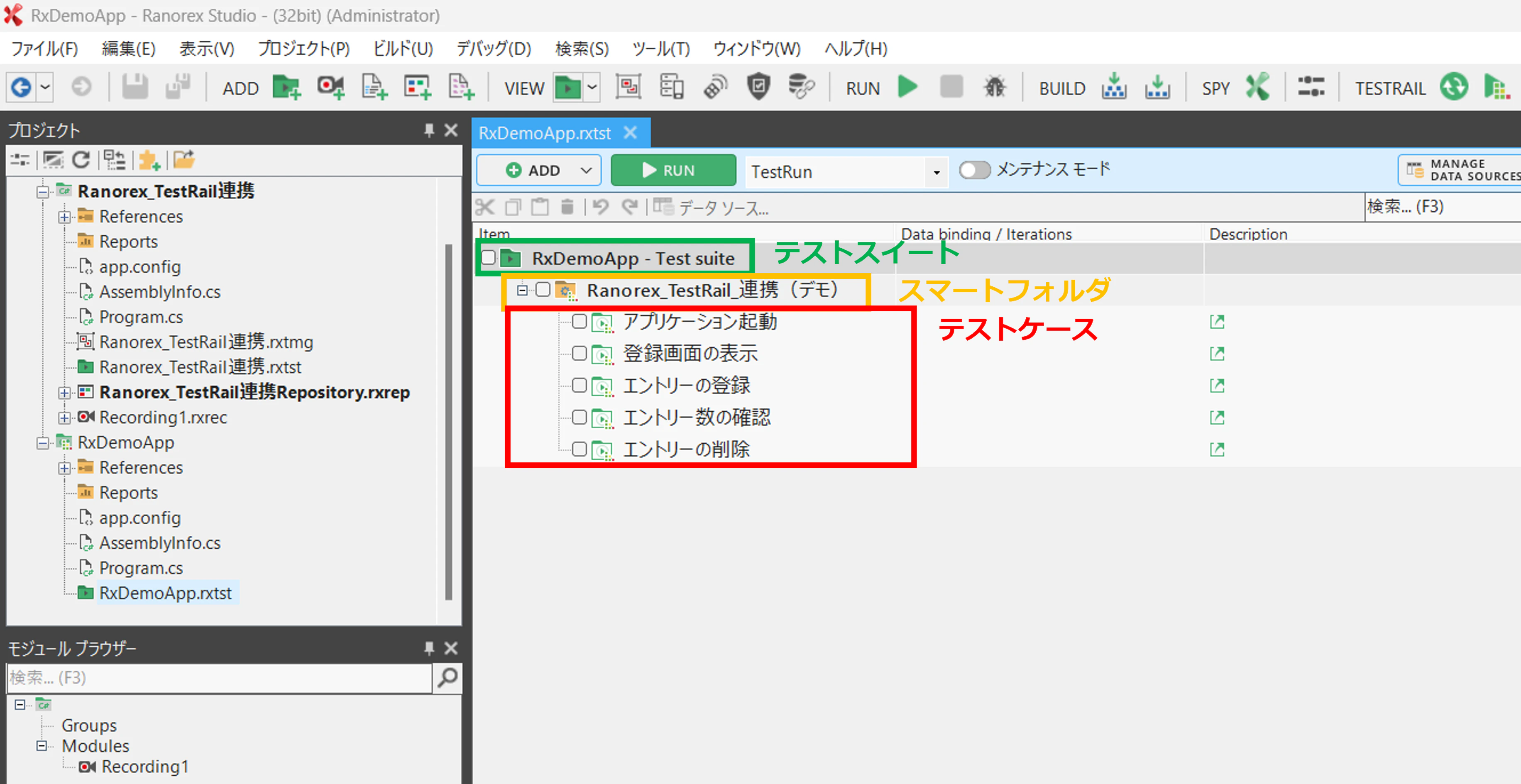Click the stop execution square icon
This screenshot has width=1521, height=784.
pyautogui.click(x=951, y=88)
